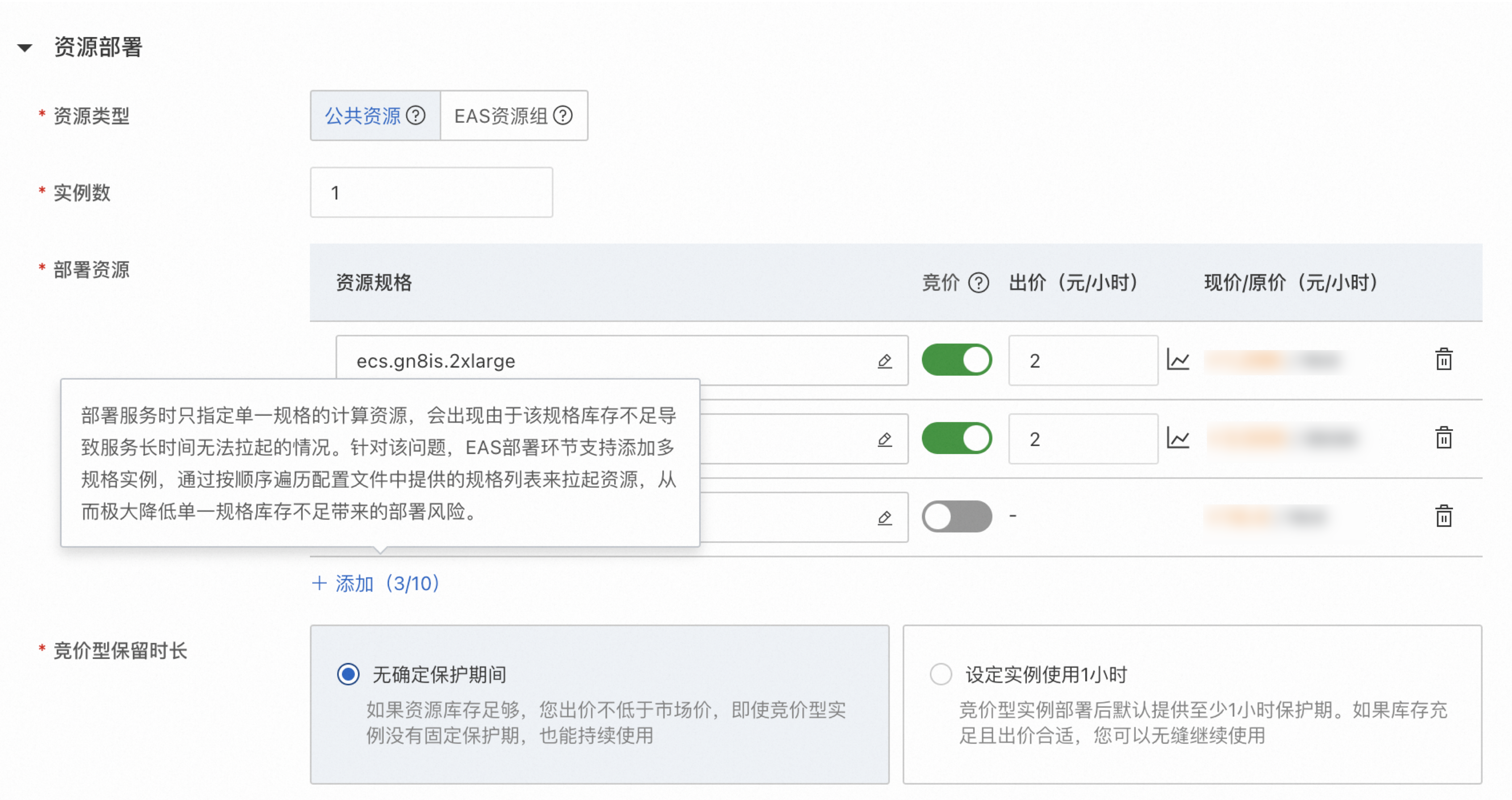Image resolution: width=1512 pixels, height=800 pixels.
Task: Click the 竞价 column help icon
Action: pos(978,283)
